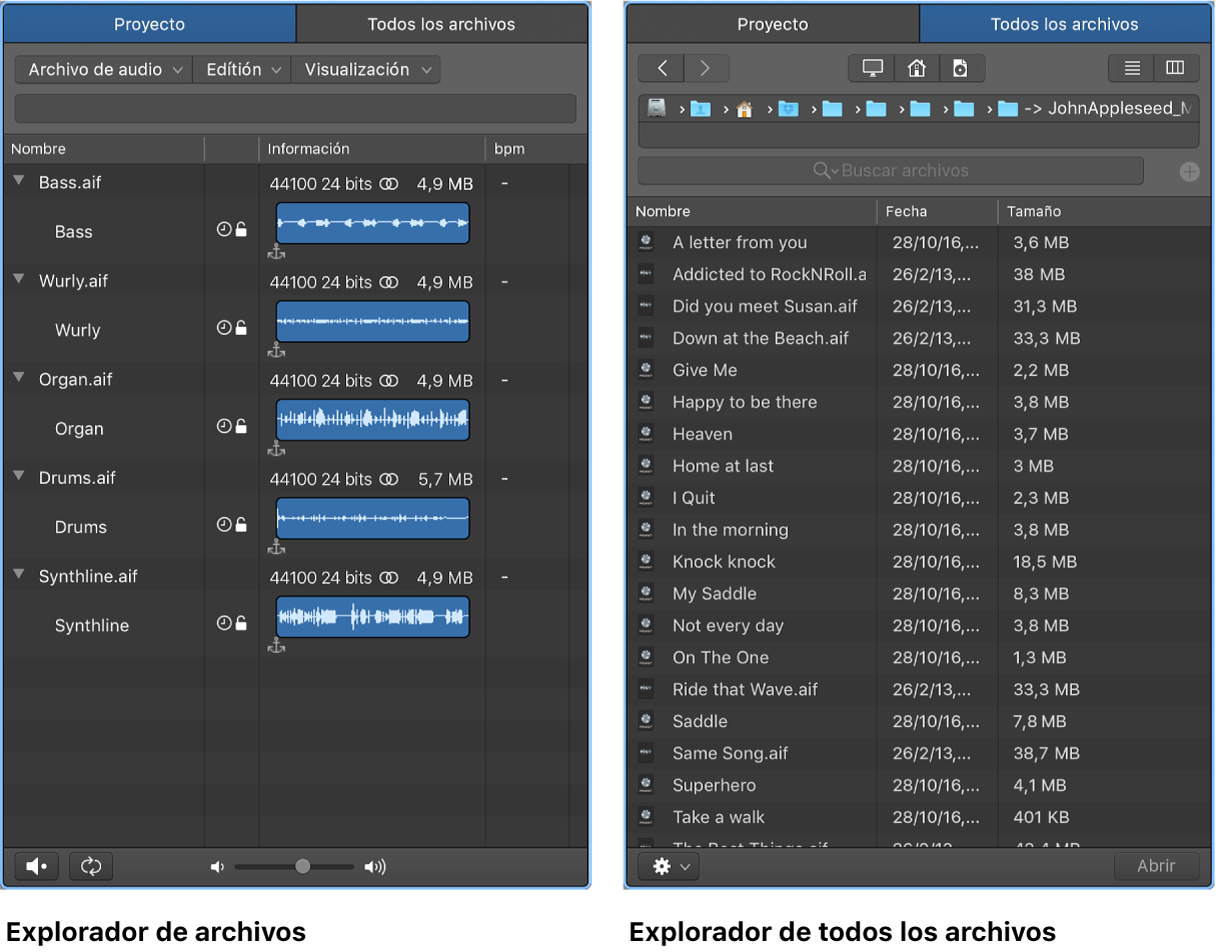Click the speaker preview button in Project browser
1216x952 pixels.
pyautogui.click(x=37, y=866)
